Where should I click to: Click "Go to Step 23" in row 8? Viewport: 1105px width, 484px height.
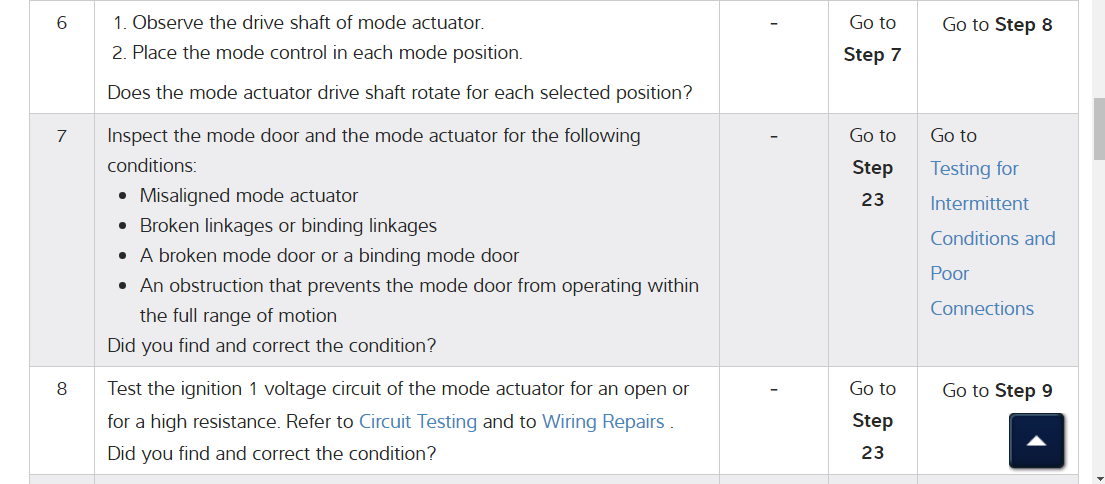(x=872, y=420)
